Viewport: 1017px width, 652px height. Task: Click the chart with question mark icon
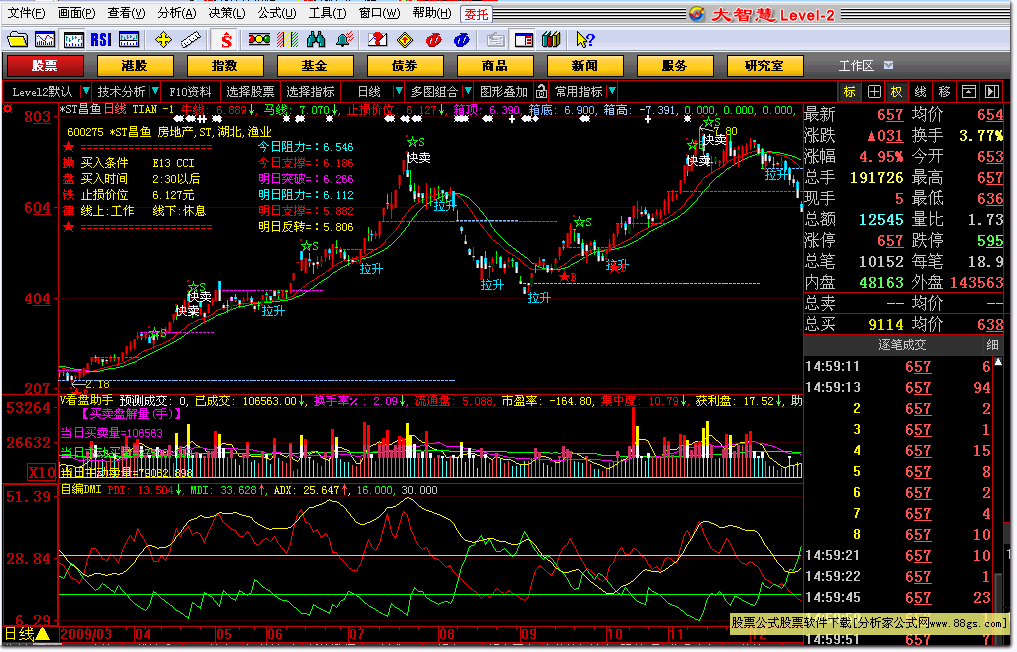(x=377, y=40)
